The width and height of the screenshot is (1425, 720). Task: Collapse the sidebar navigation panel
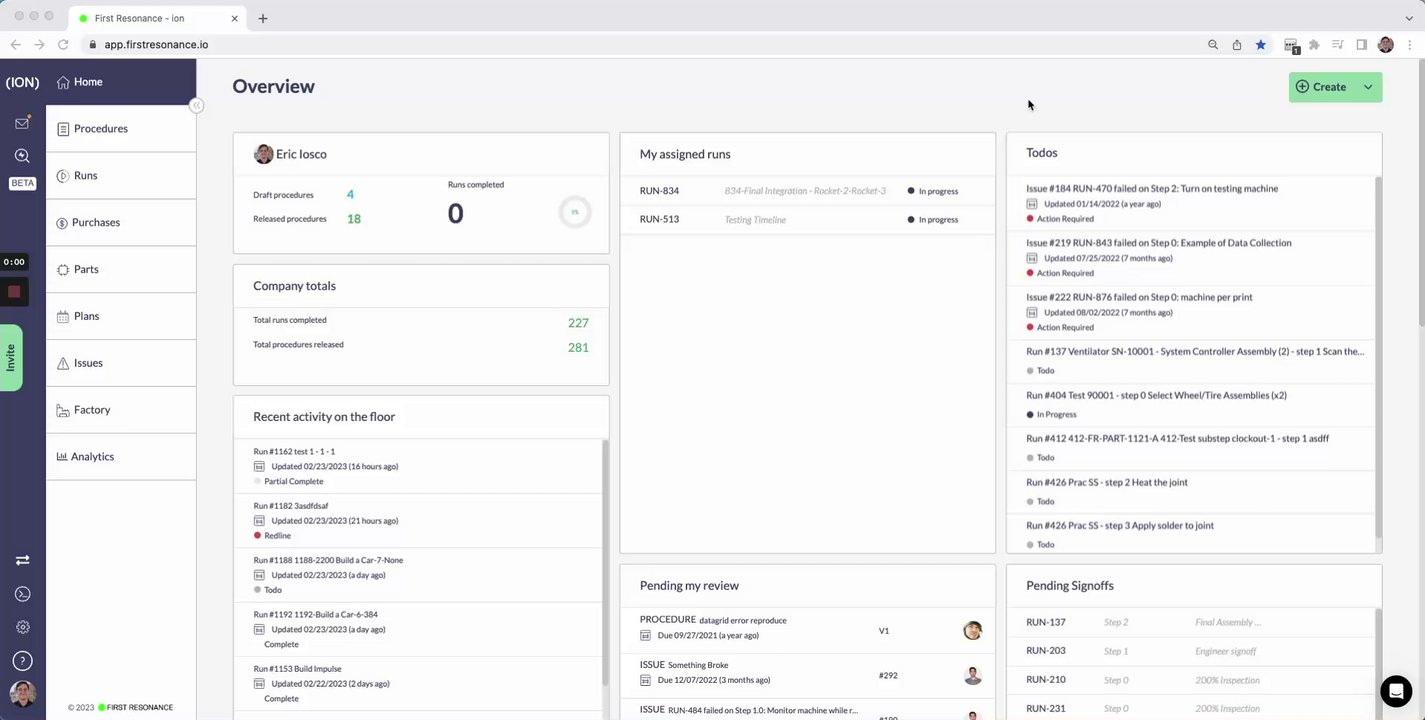pyautogui.click(x=197, y=105)
